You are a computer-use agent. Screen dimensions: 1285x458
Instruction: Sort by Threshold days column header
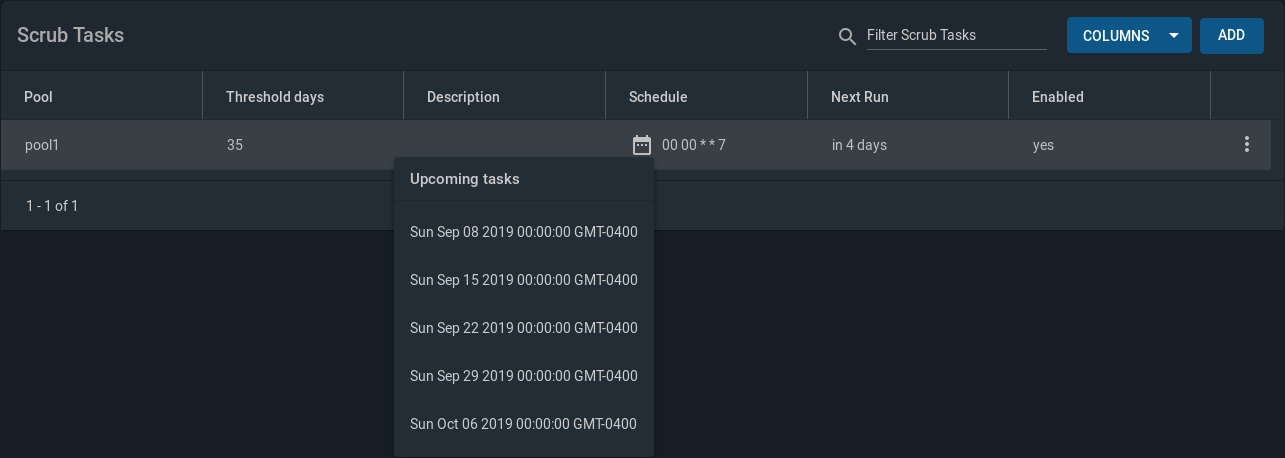click(275, 97)
